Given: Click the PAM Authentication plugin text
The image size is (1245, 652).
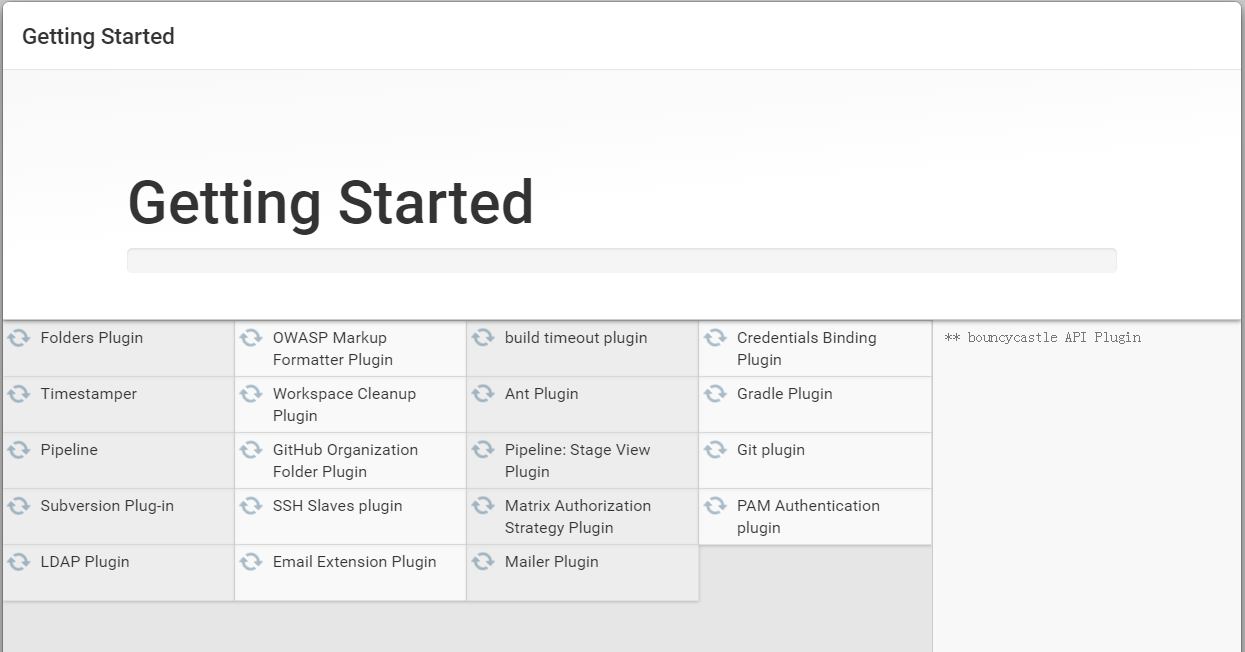Looking at the screenshot, I should click(x=808, y=517).
